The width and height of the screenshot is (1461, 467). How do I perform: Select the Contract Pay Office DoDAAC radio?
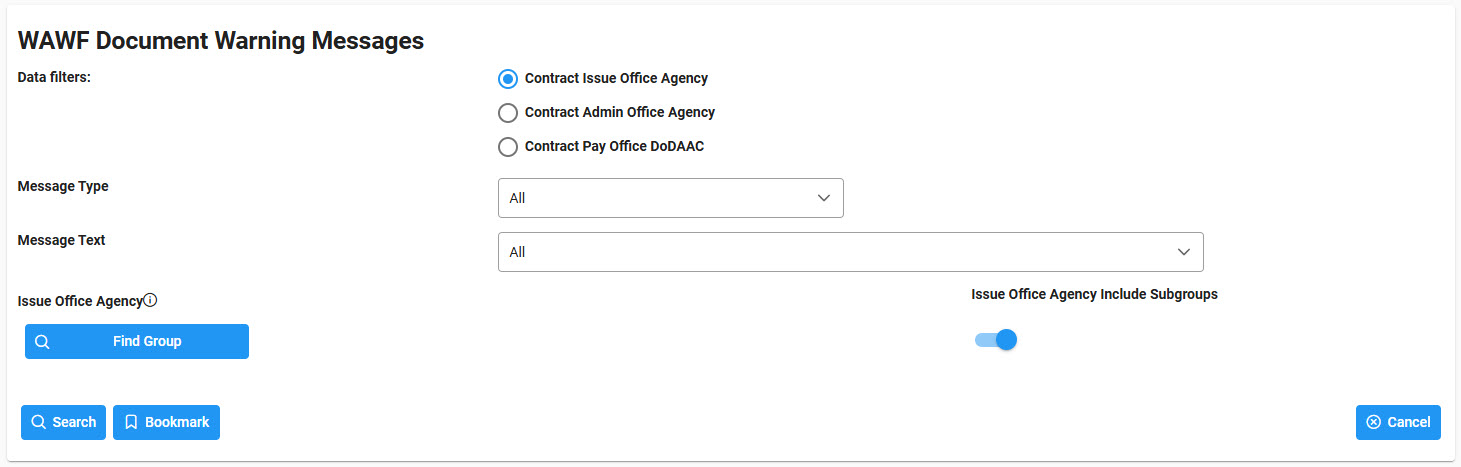coord(508,146)
